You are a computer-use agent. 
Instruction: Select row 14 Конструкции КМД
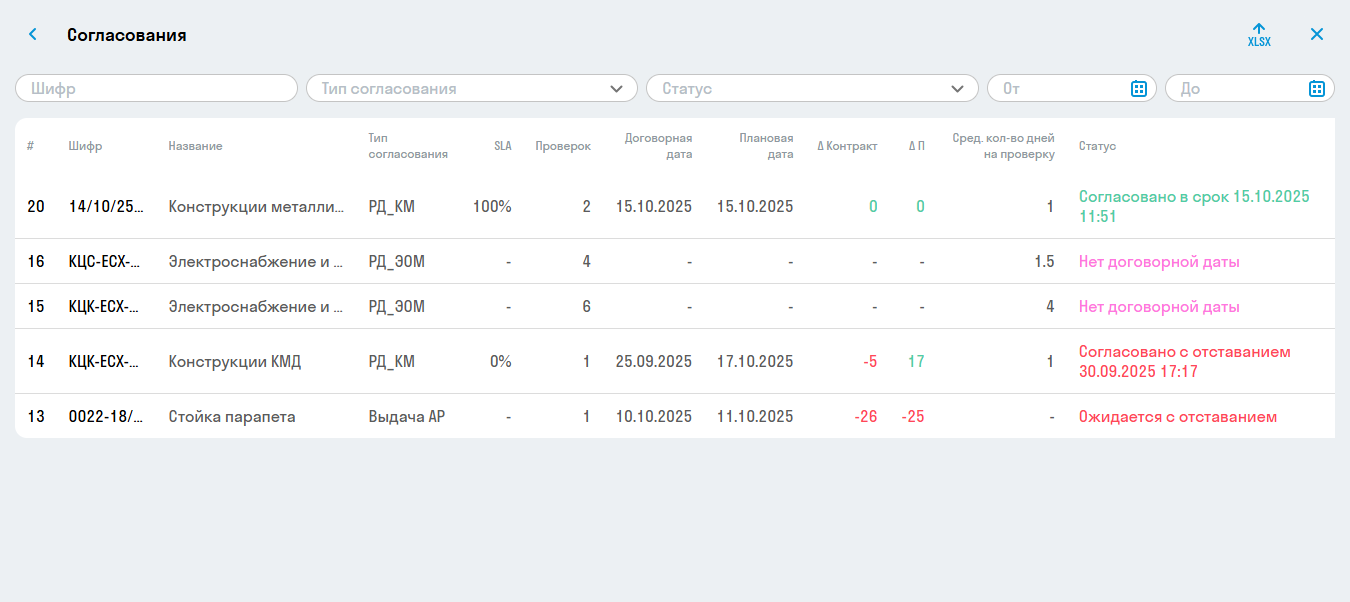[235, 362]
